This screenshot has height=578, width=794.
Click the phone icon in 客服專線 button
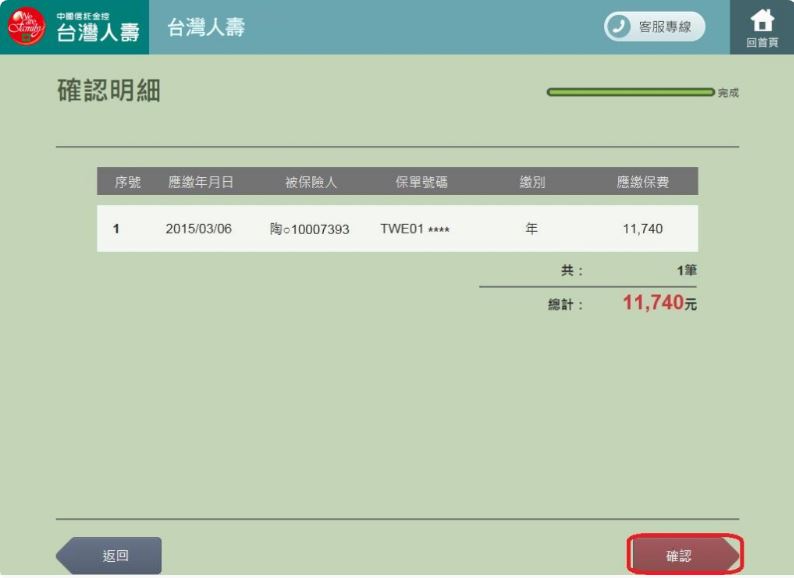pos(618,26)
